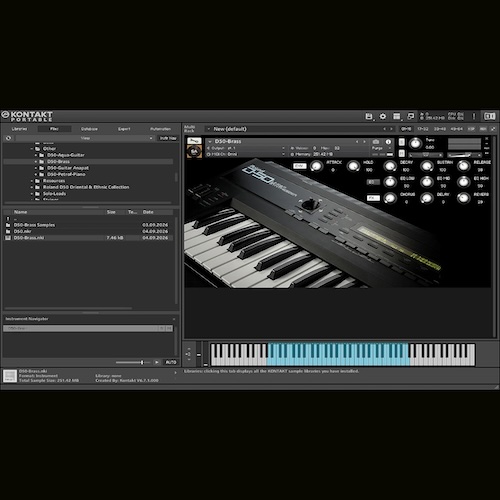Switch to the Automation tab
The height and width of the screenshot is (500, 500).
coord(160,129)
